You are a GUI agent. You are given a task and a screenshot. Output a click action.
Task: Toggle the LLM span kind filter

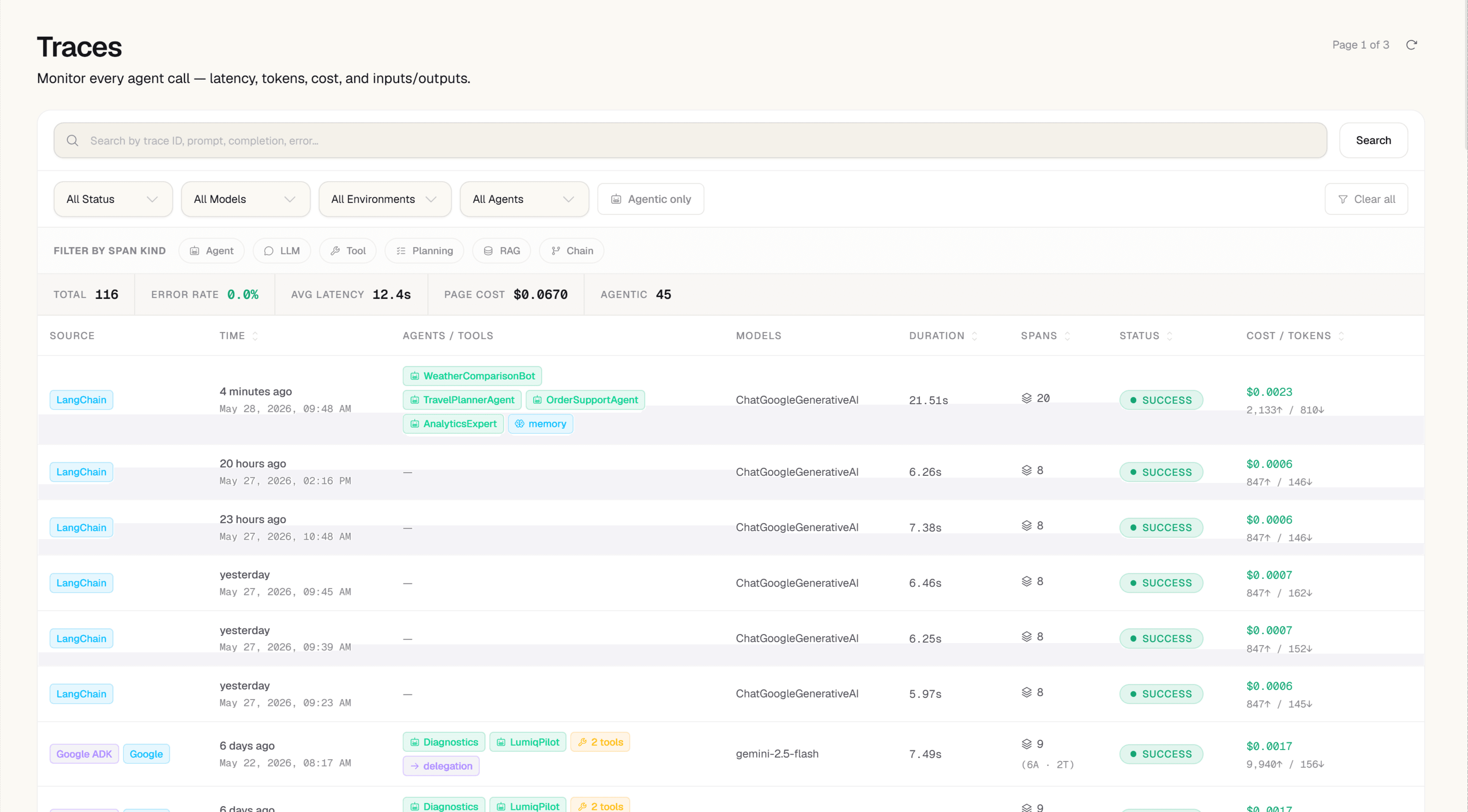281,251
